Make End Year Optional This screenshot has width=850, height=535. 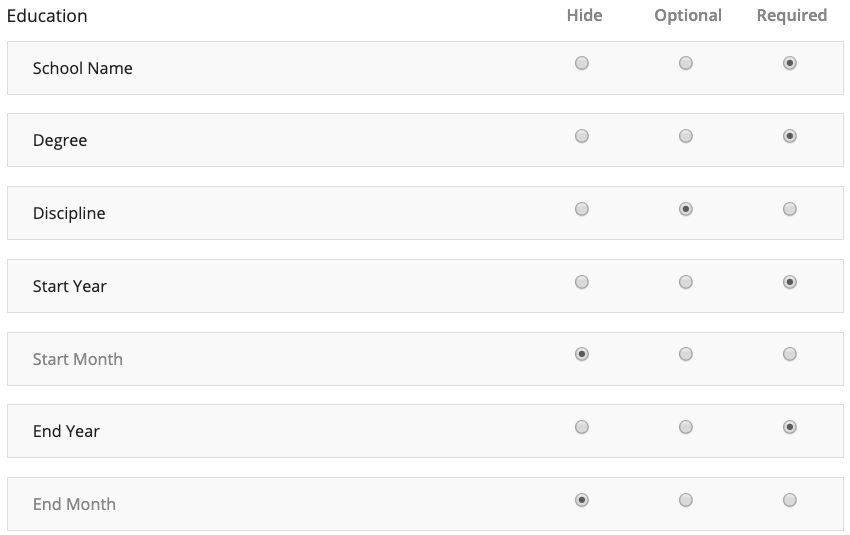(x=686, y=427)
